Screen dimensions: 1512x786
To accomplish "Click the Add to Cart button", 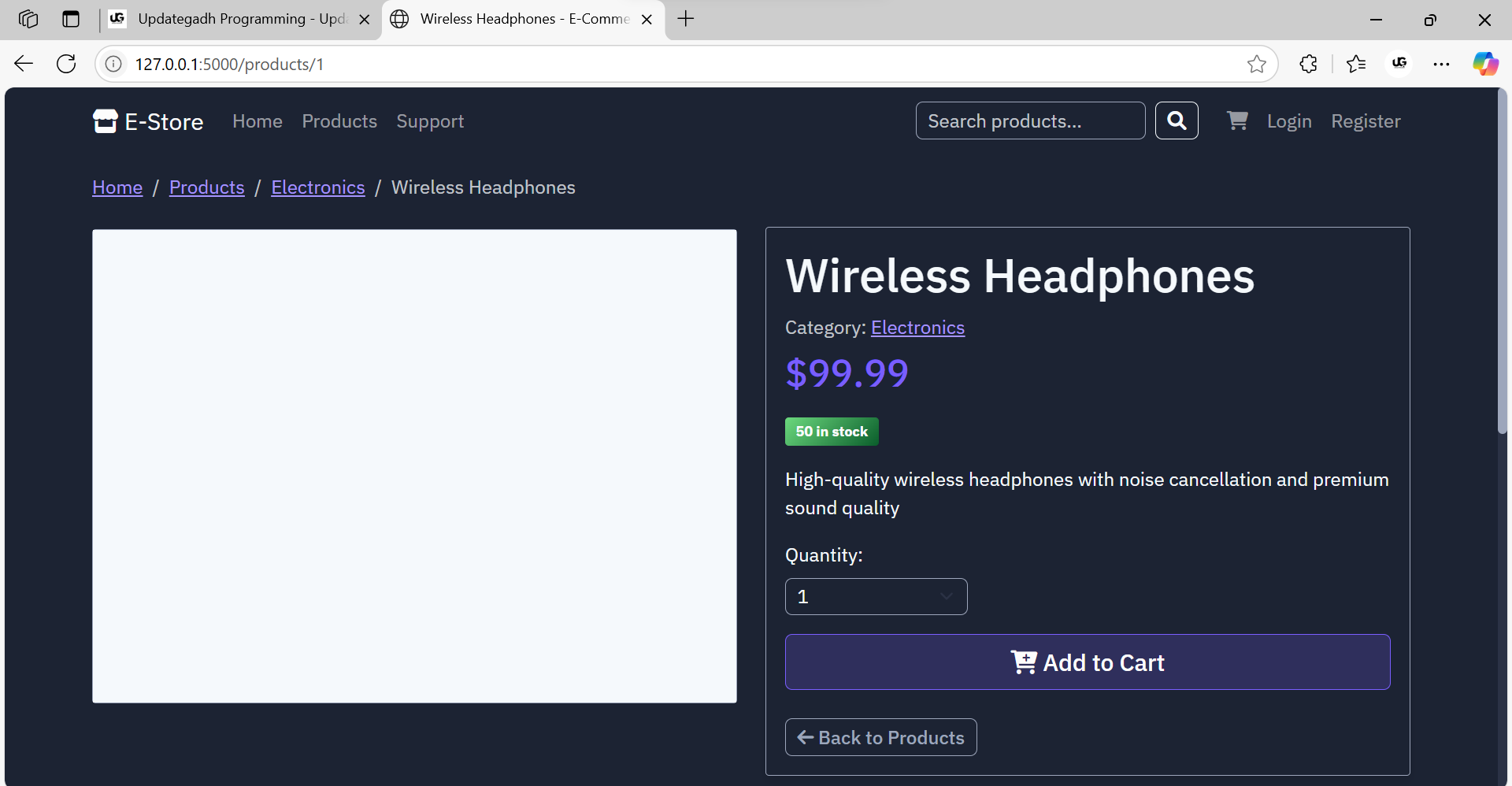I will [x=1088, y=662].
